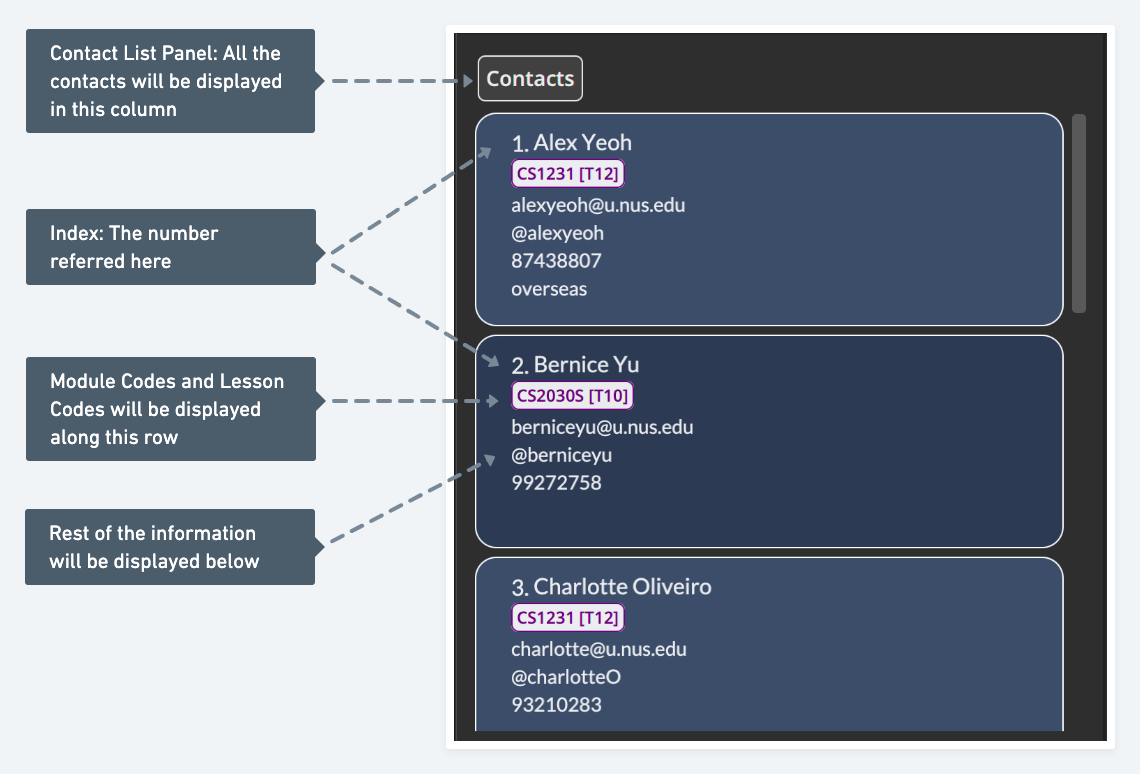Click phone number 93210283
The width and height of the screenshot is (1140, 774).
click(x=556, y=705)
